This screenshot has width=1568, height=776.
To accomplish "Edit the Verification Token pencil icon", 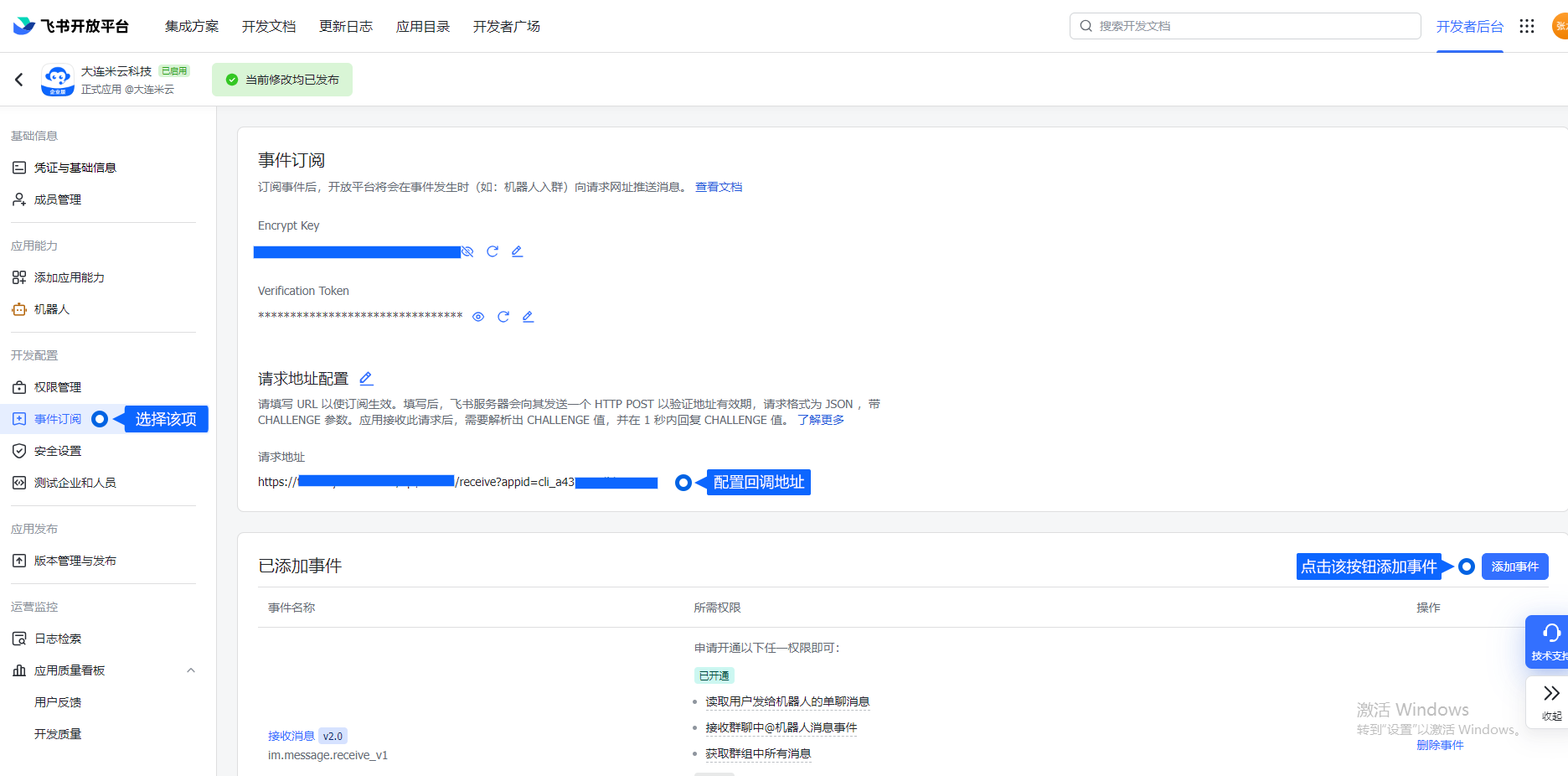I will click(528, 317).
